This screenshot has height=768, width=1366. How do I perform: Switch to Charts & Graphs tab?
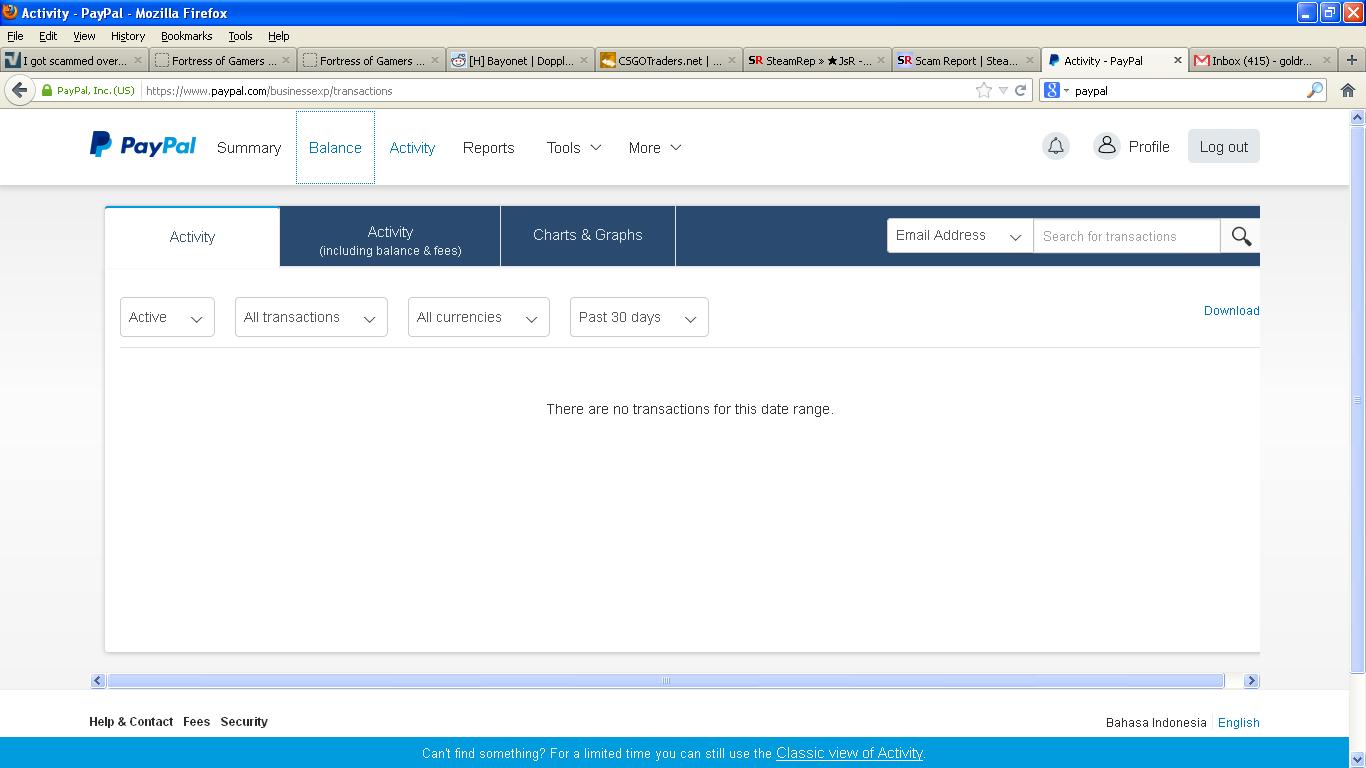click(587, 235)
